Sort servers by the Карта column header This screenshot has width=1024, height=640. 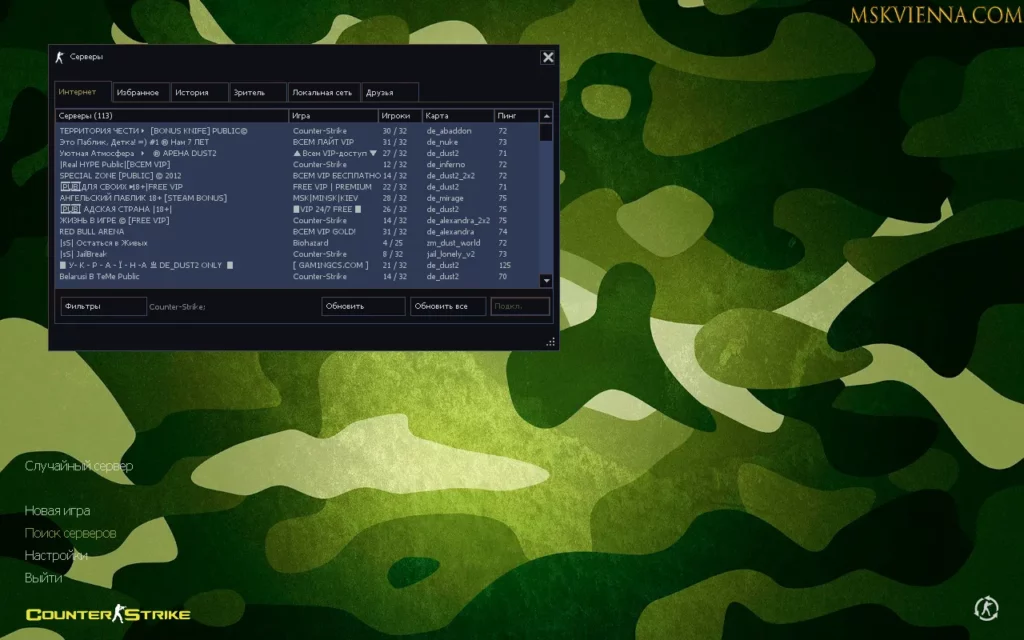coord(457,116)
